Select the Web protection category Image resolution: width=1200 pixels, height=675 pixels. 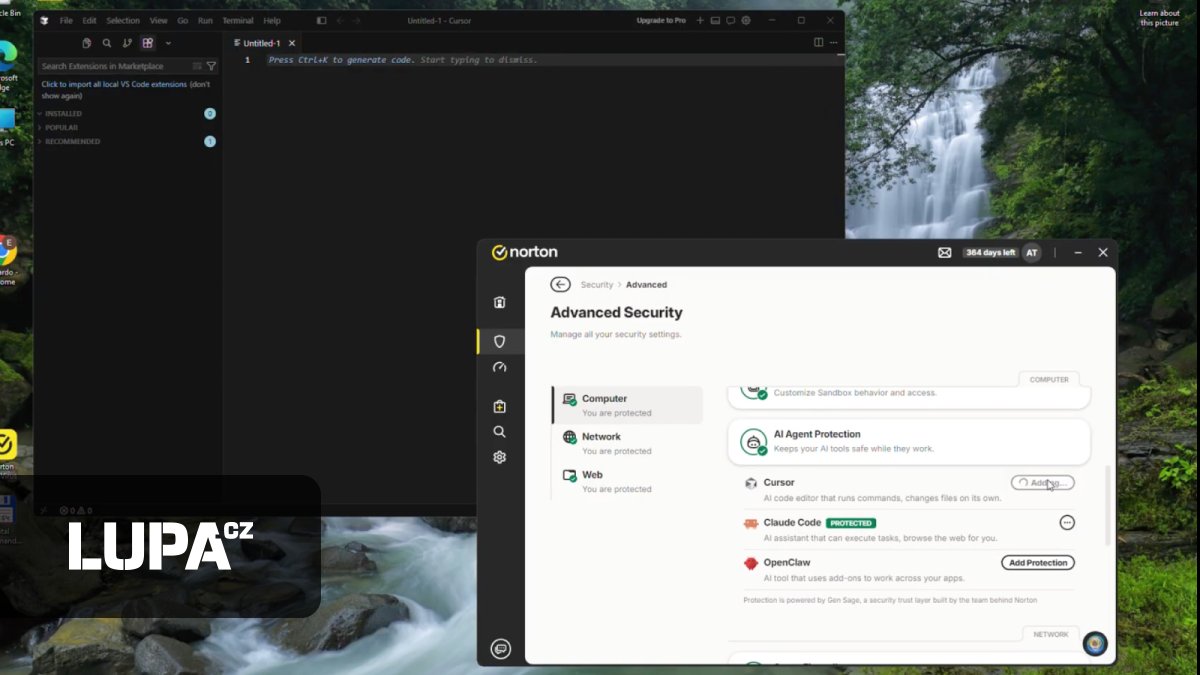tap(628, 481)
